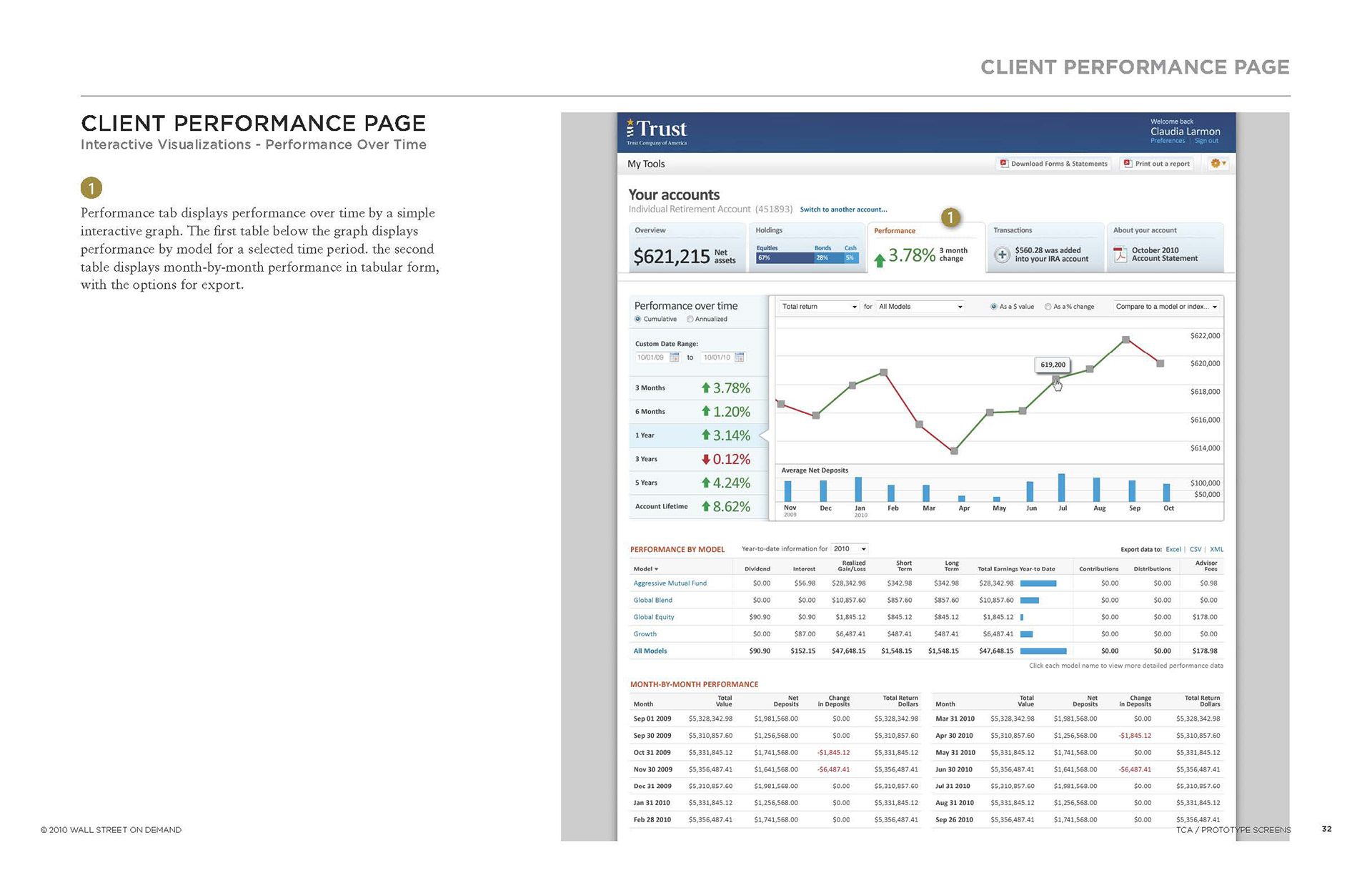The height and width of the screenshot is (888, 1372).
Task: Select the 5 Years period row
Action: pos(699,483)
